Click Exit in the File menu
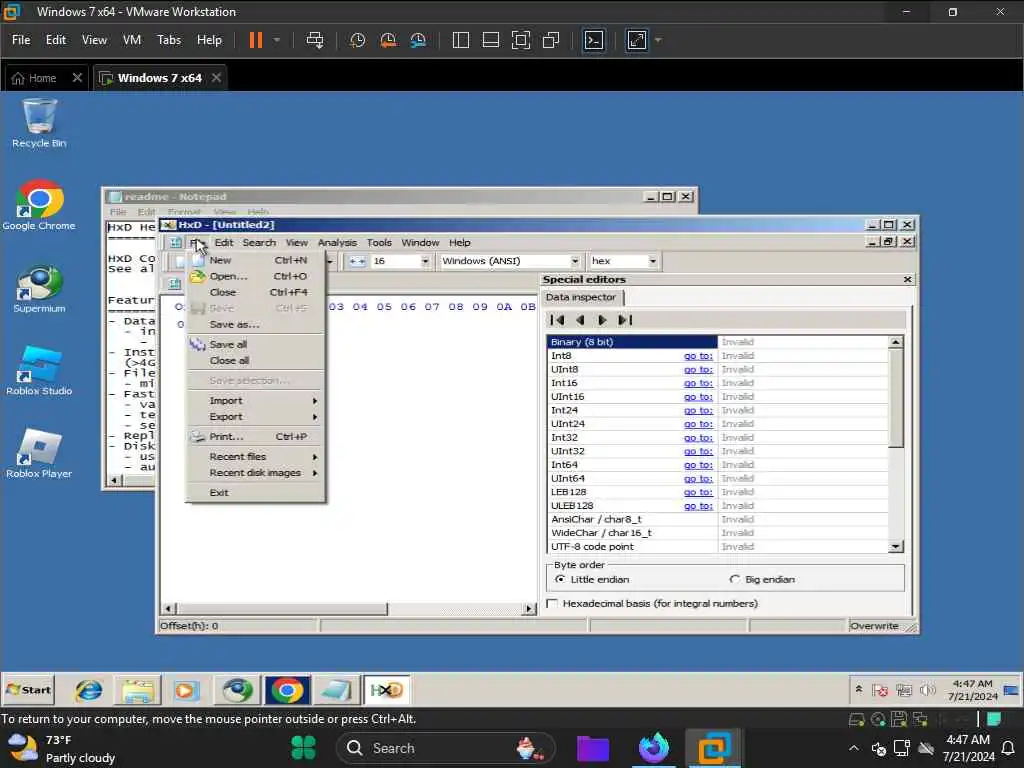 click(x=256, y=492)
